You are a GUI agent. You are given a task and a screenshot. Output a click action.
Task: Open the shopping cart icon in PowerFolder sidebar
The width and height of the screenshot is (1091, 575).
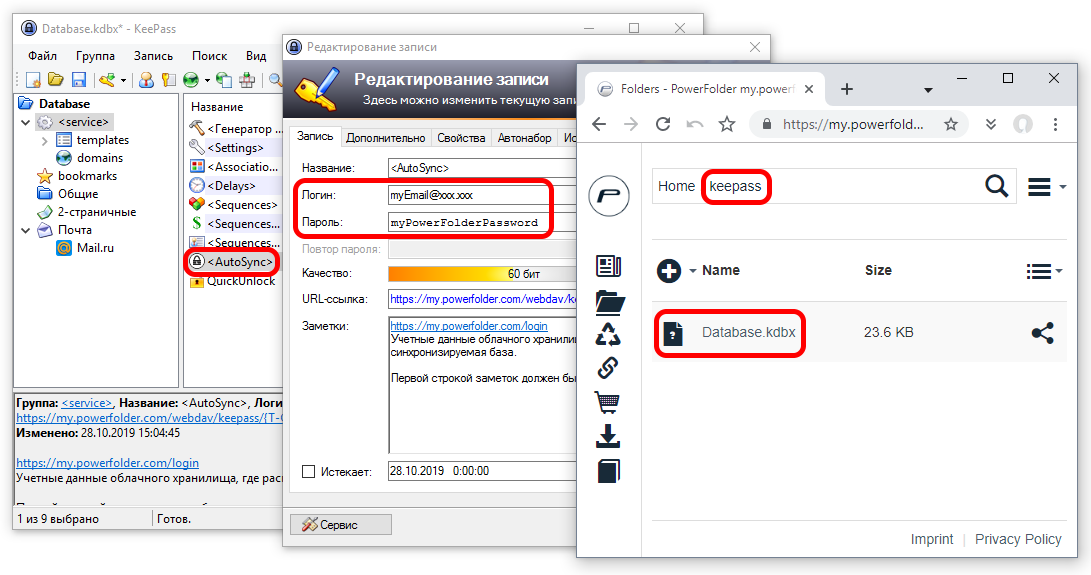coord(608,402)
